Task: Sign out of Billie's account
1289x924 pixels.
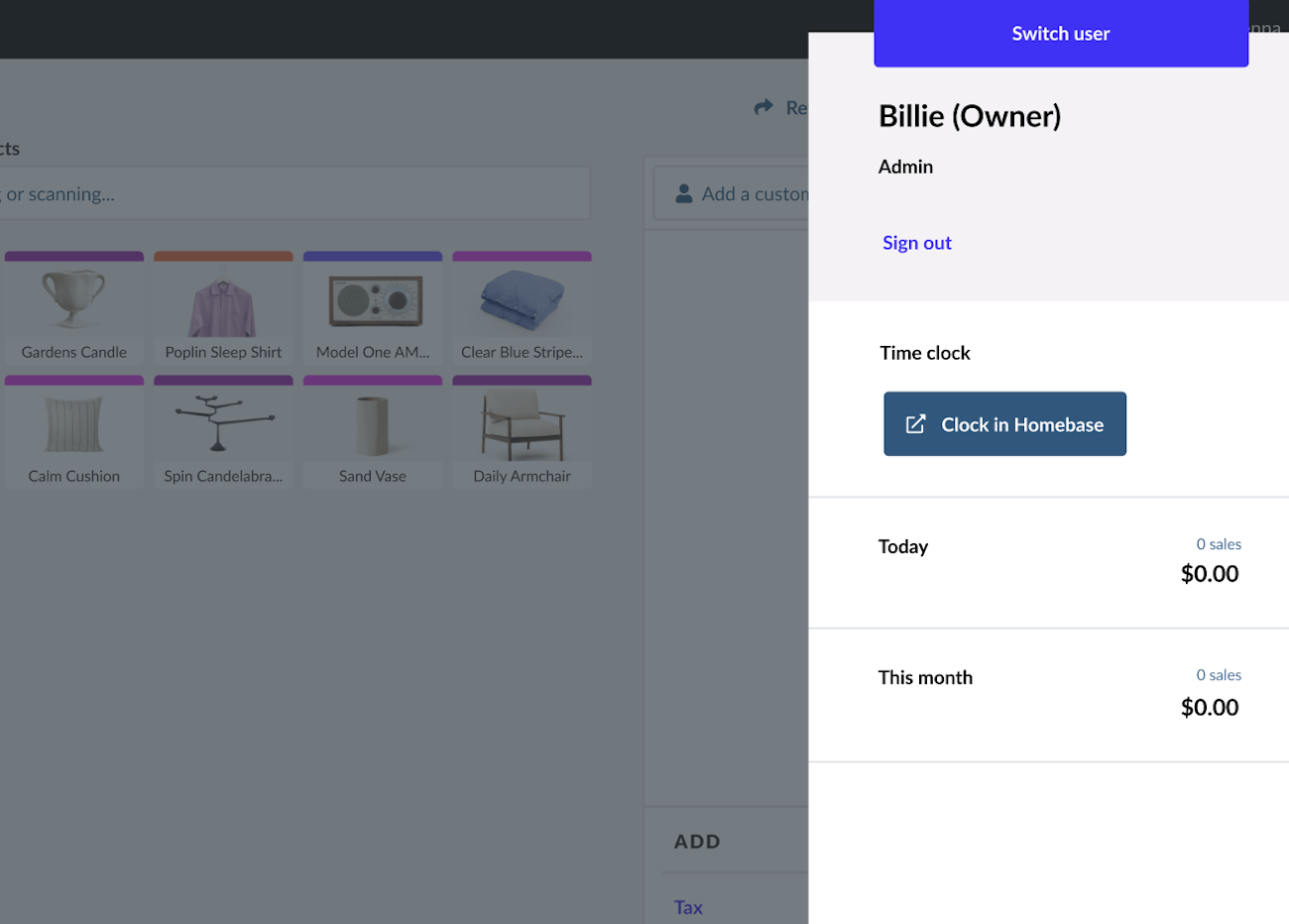Action: tap(916, 243)
